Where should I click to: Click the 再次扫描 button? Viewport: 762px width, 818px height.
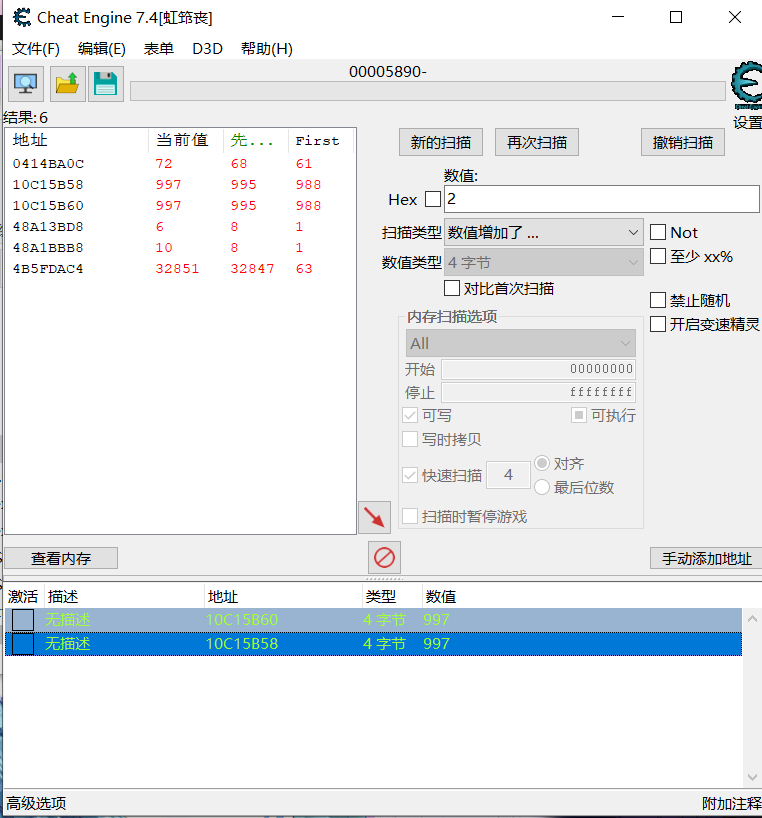537,142
